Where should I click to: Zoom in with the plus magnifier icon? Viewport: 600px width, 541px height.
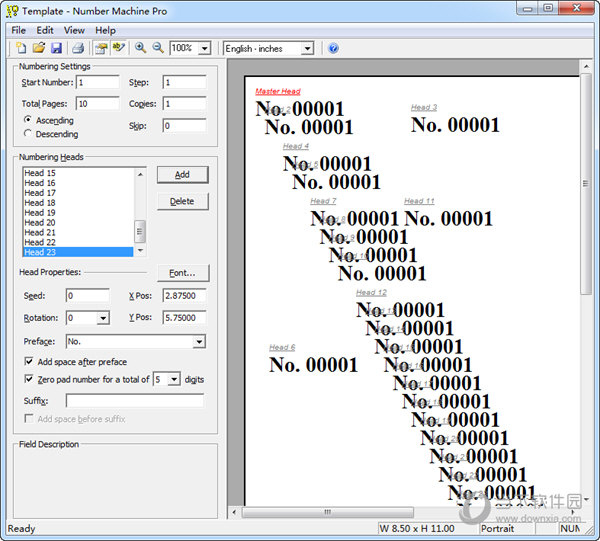pos(140,48)
